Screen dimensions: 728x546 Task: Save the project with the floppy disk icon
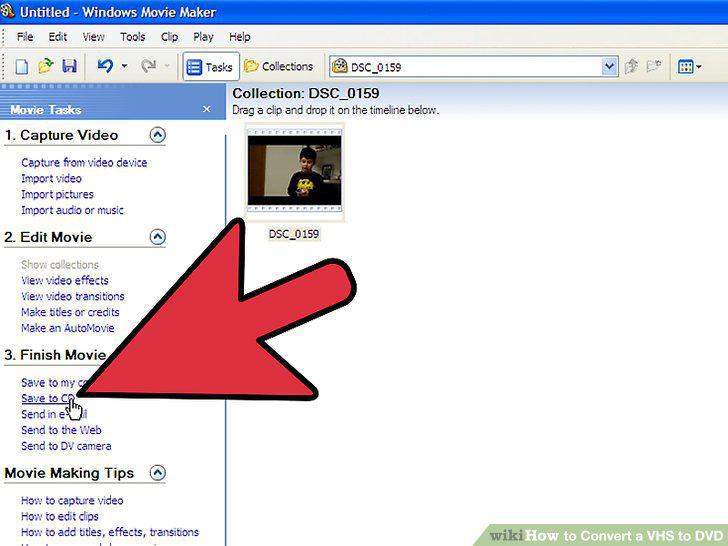(x=70, y=66)
